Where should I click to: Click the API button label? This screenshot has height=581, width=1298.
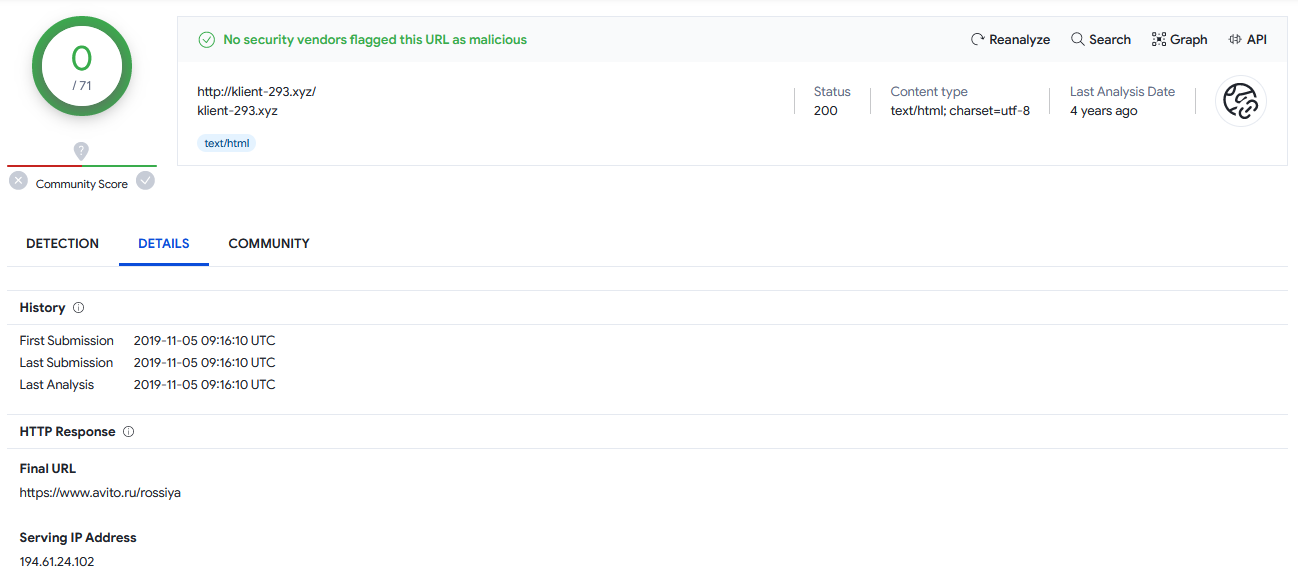[1257, 40]
